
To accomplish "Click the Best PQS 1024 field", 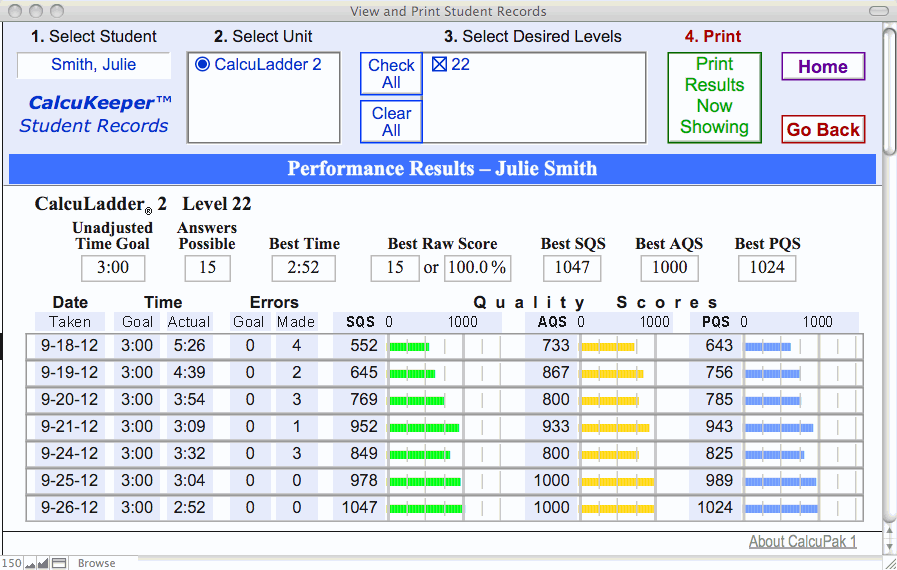I will click(x=767, y=268).
